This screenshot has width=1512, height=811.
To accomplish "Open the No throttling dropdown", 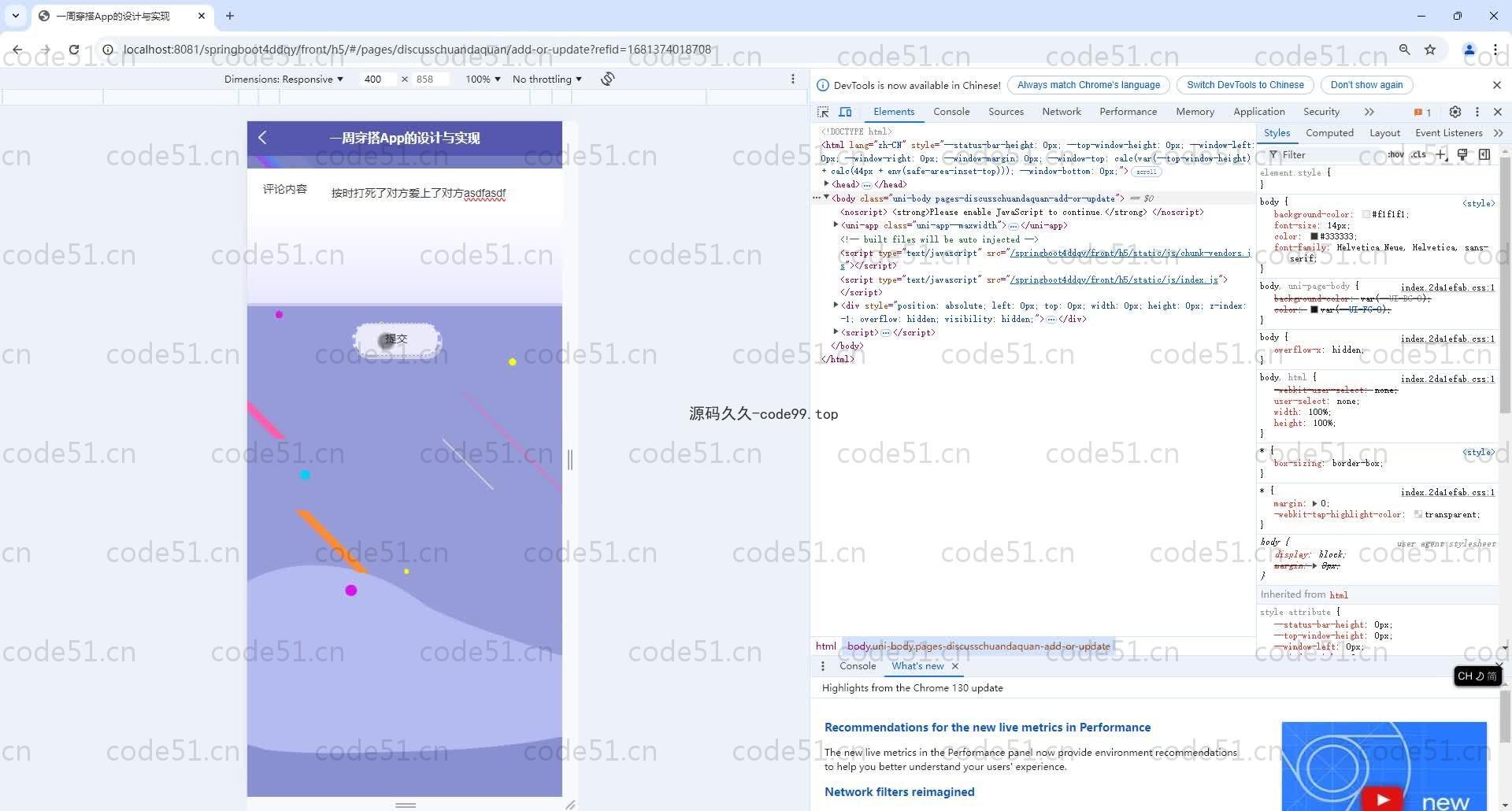I will pyautogui.click(x=547, y=79).
